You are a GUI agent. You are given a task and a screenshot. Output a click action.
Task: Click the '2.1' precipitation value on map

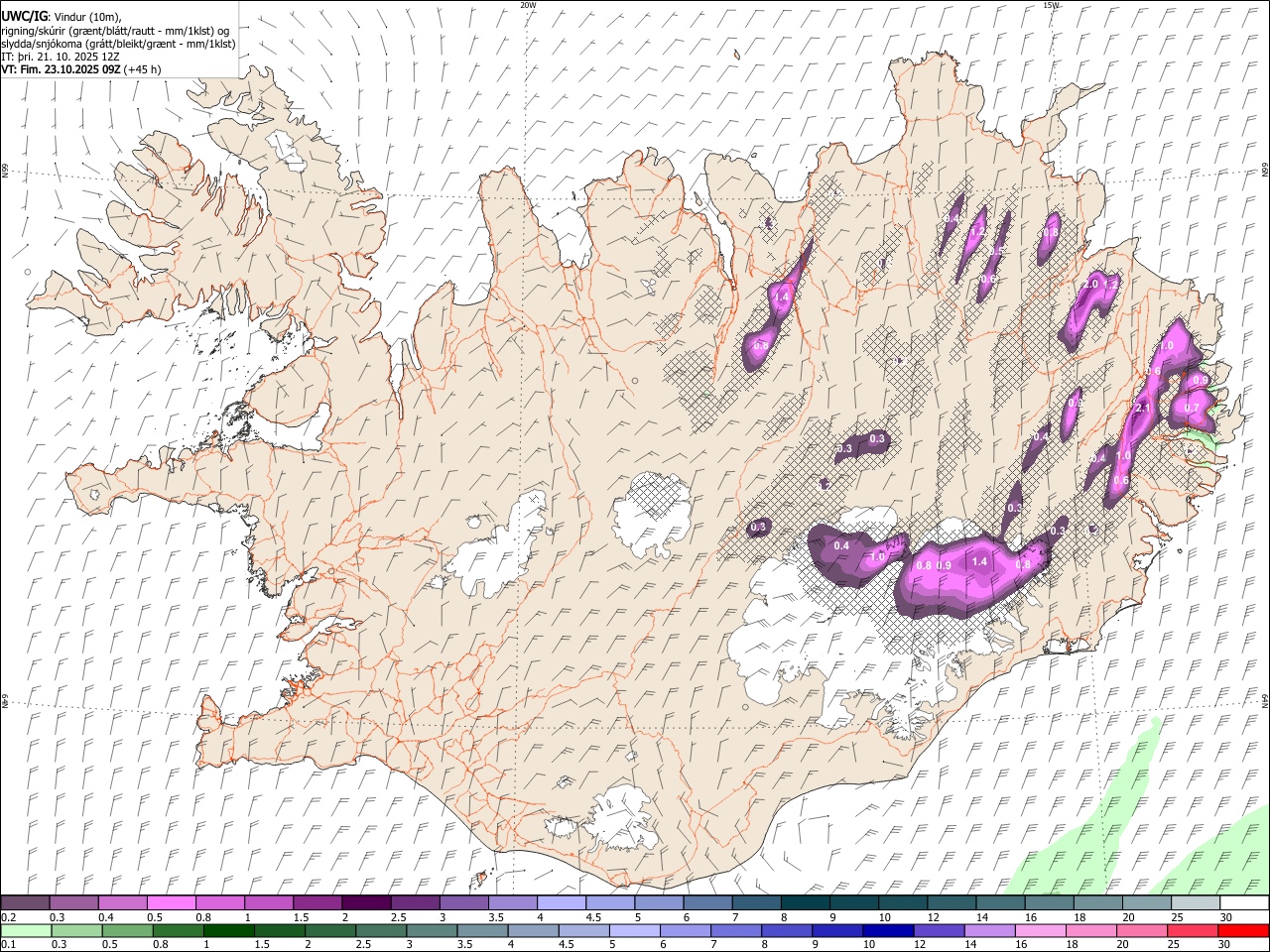(x=1142, y=409)
